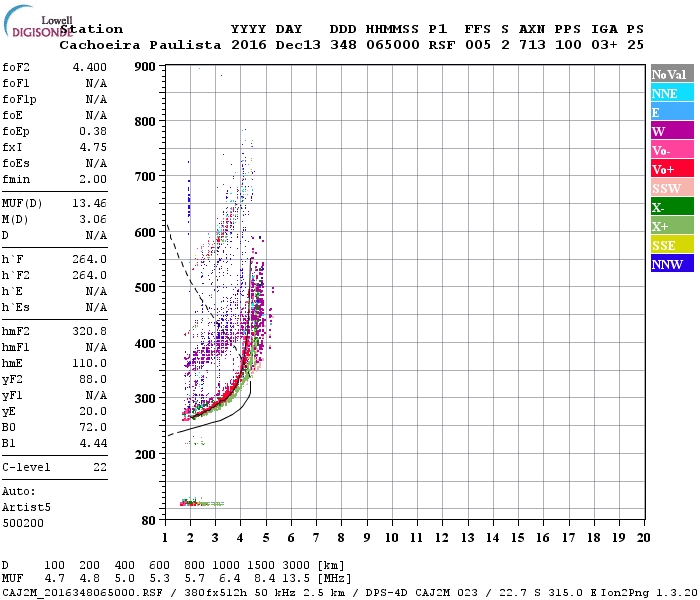This screenshot has height=600, width=700.
Task: Click the RSF P1 header value
Action: (442, 45)
